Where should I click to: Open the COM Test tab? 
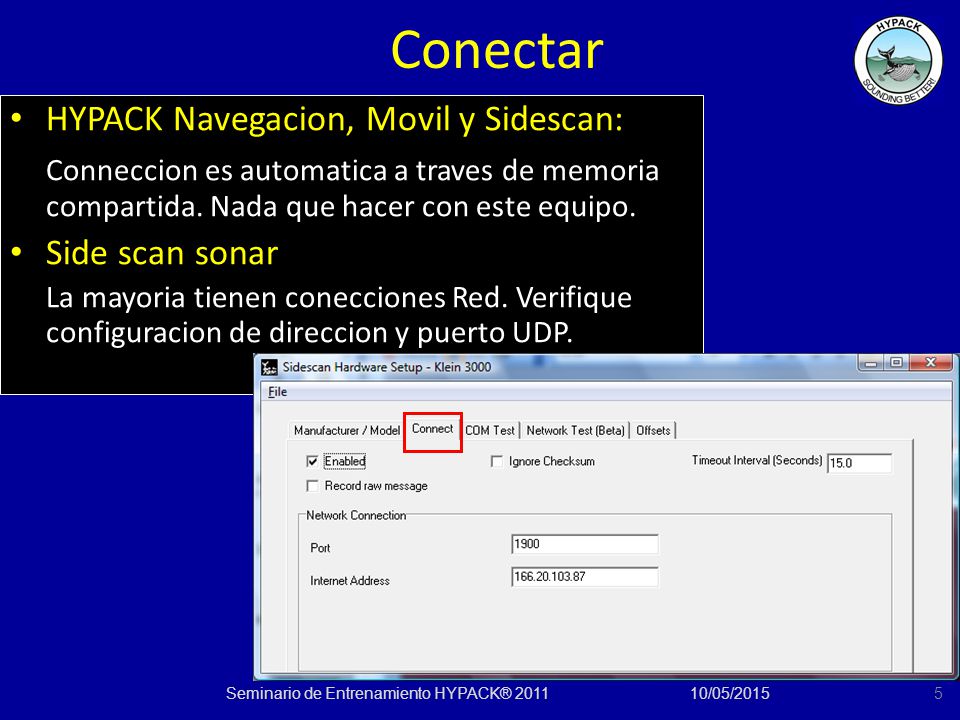(490, 430)
